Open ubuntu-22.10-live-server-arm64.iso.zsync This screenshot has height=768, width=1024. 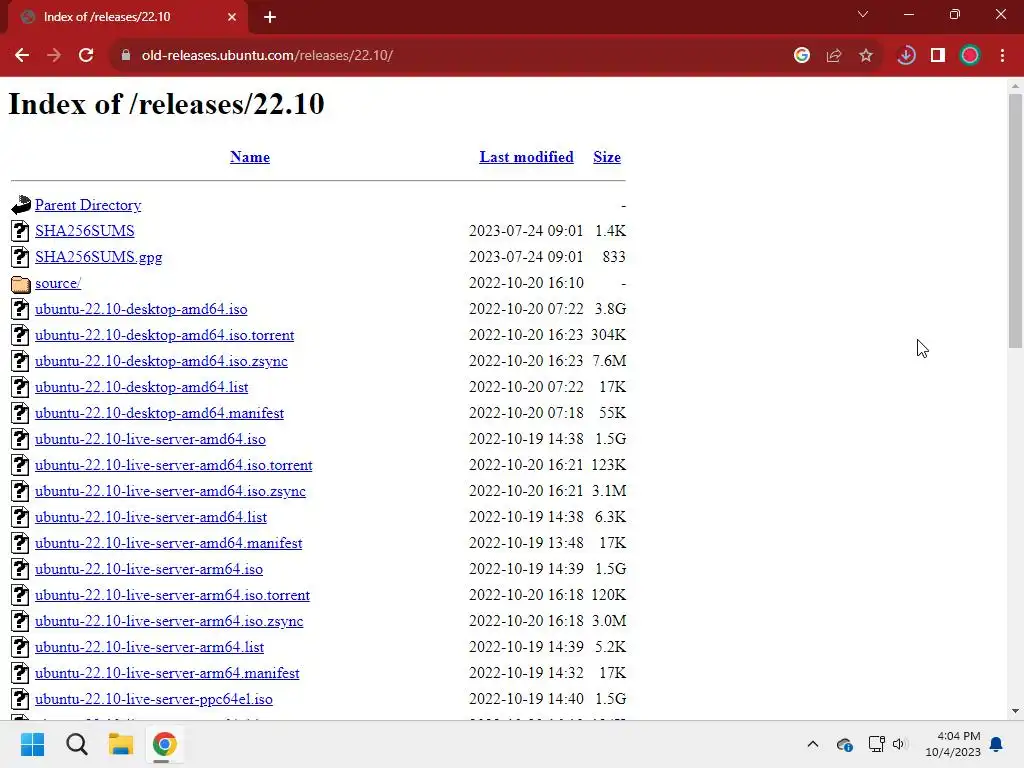coord(169,621)
